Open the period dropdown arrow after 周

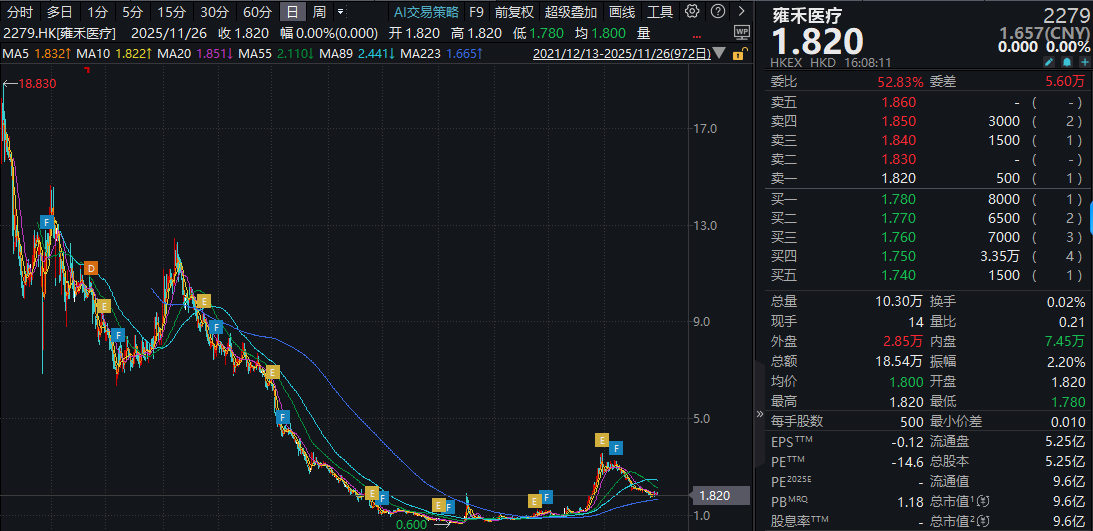point(341,12)
